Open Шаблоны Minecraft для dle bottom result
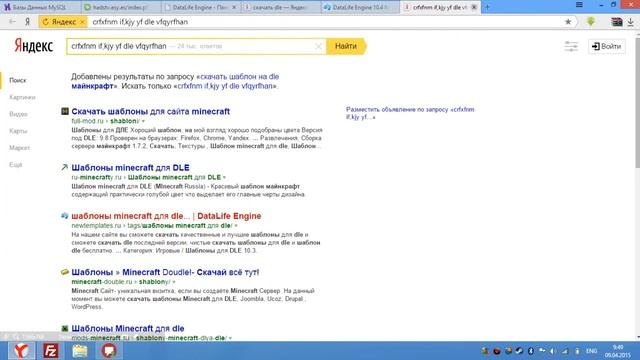The width and height of the screenshot is (640, 360). pyautogui.click(x=128, y=328)
